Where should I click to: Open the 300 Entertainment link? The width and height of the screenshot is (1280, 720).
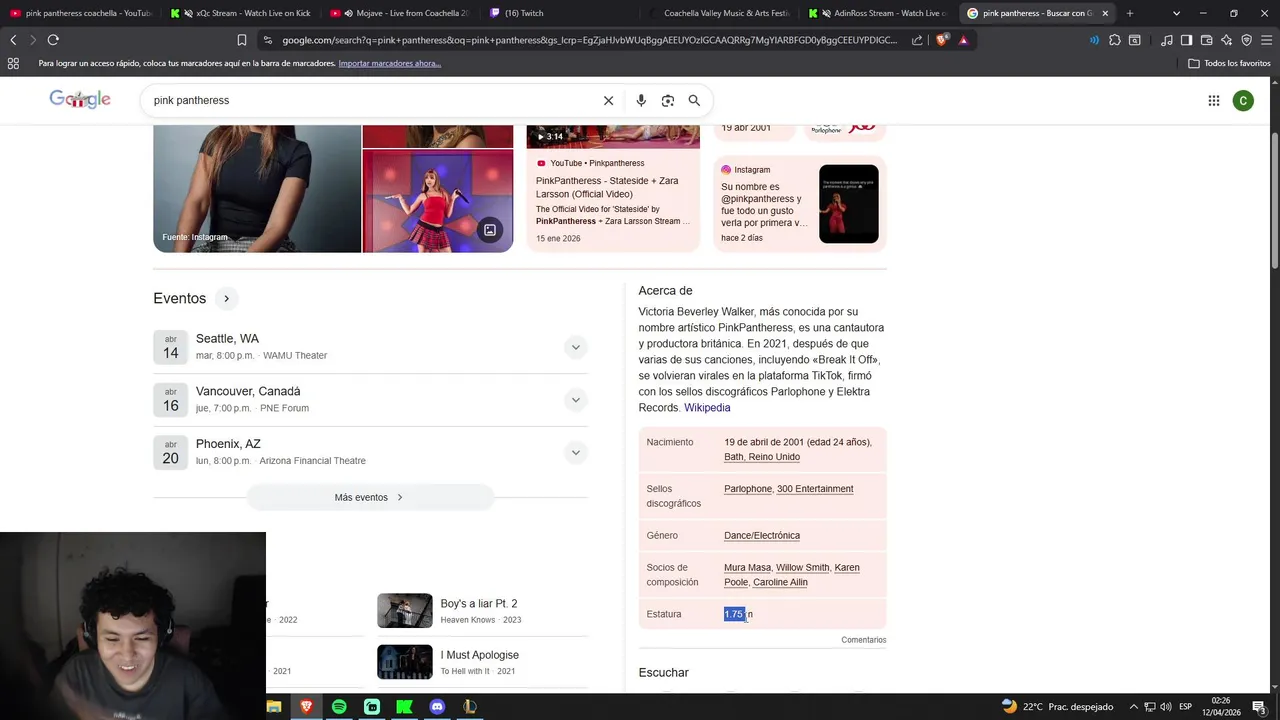pyautogui.click(x=815, y=489)
